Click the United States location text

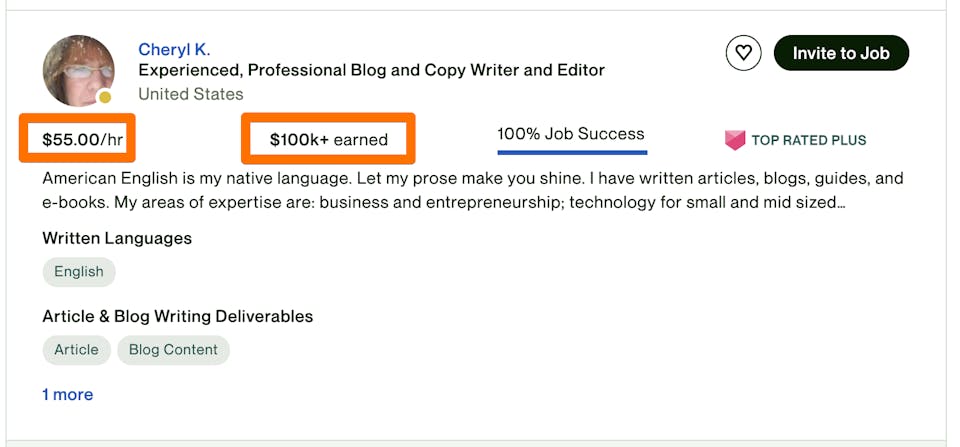190,94
